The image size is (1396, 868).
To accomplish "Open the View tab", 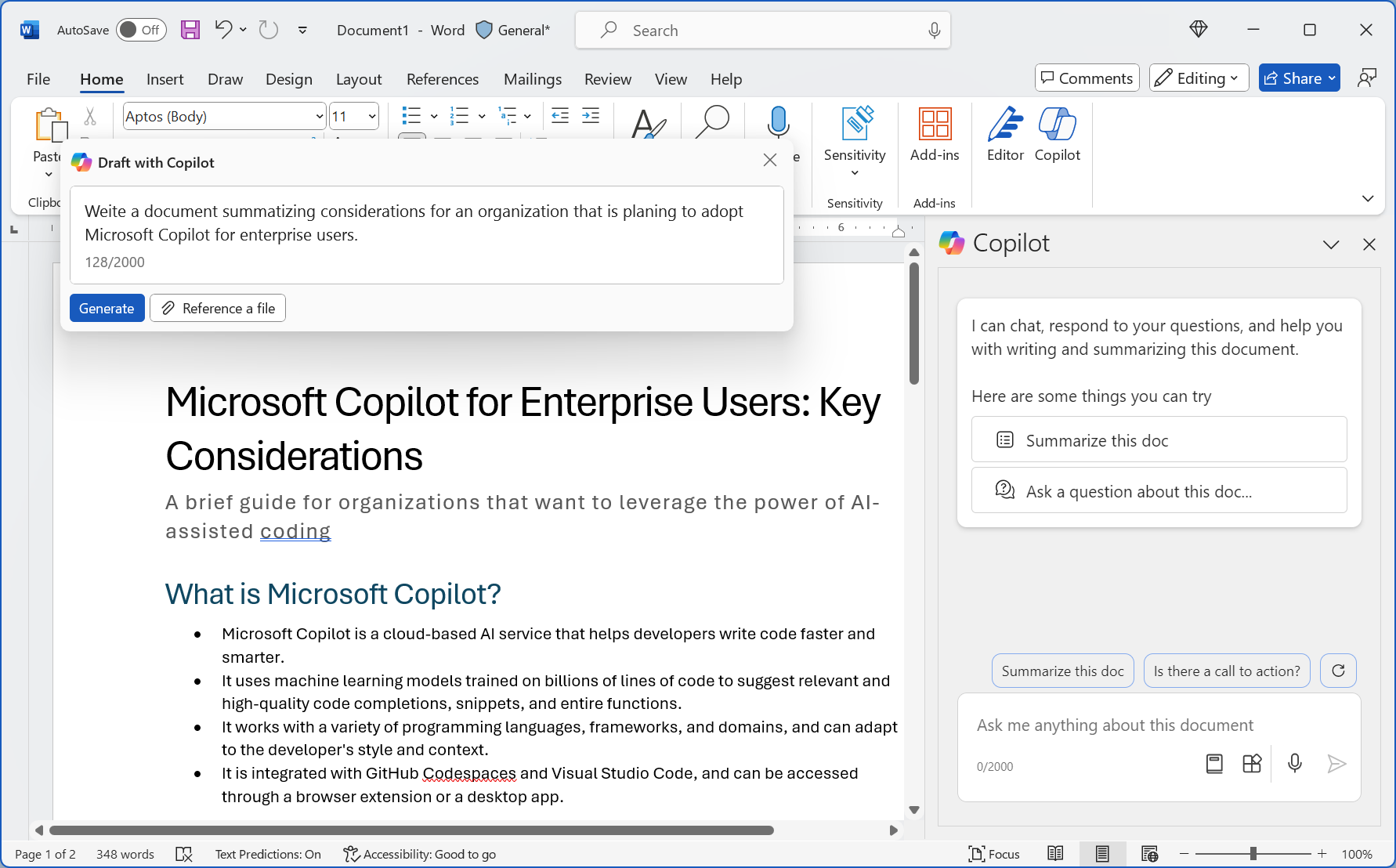I will coord(671,79).
